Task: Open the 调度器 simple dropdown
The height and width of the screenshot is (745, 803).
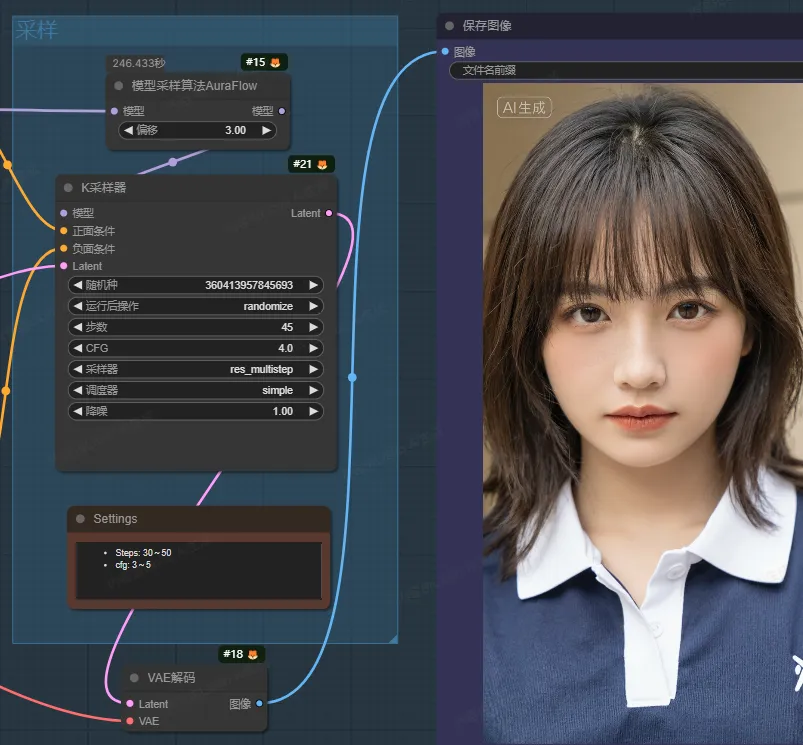Action: click(x=196, y=390)
